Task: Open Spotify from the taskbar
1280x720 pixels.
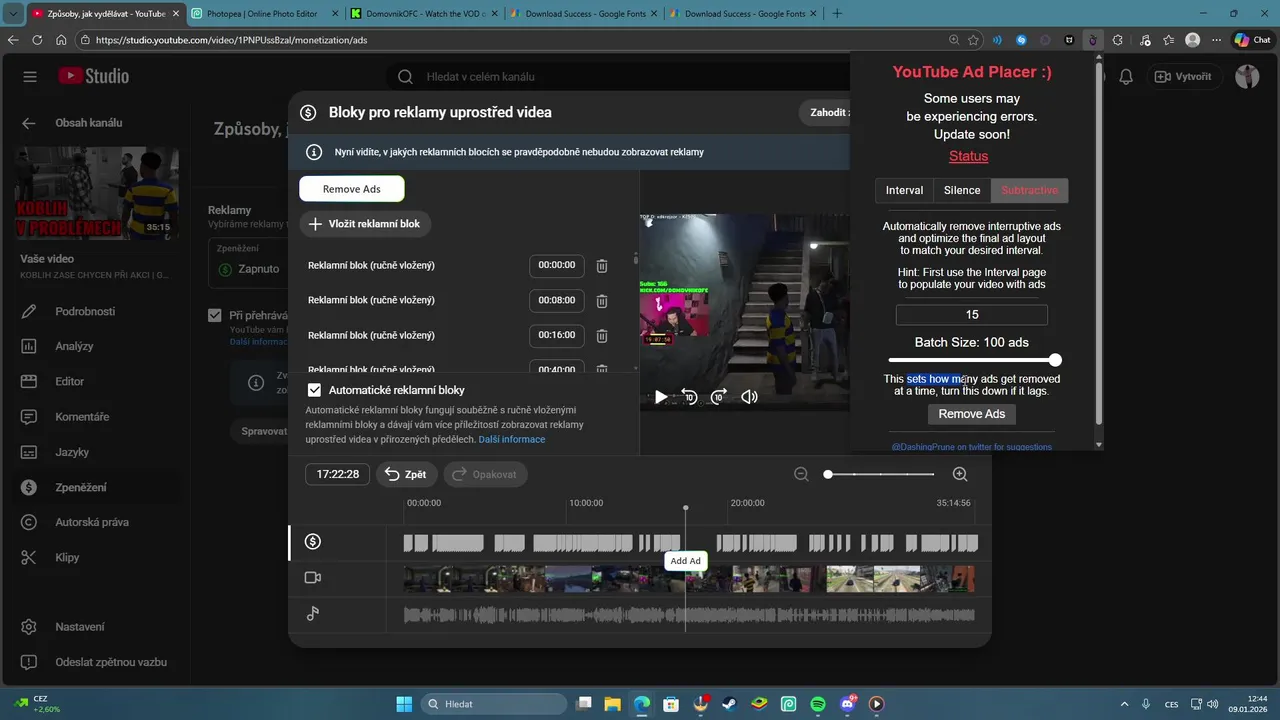Action: pyautogui.click(x=817, y=704)
